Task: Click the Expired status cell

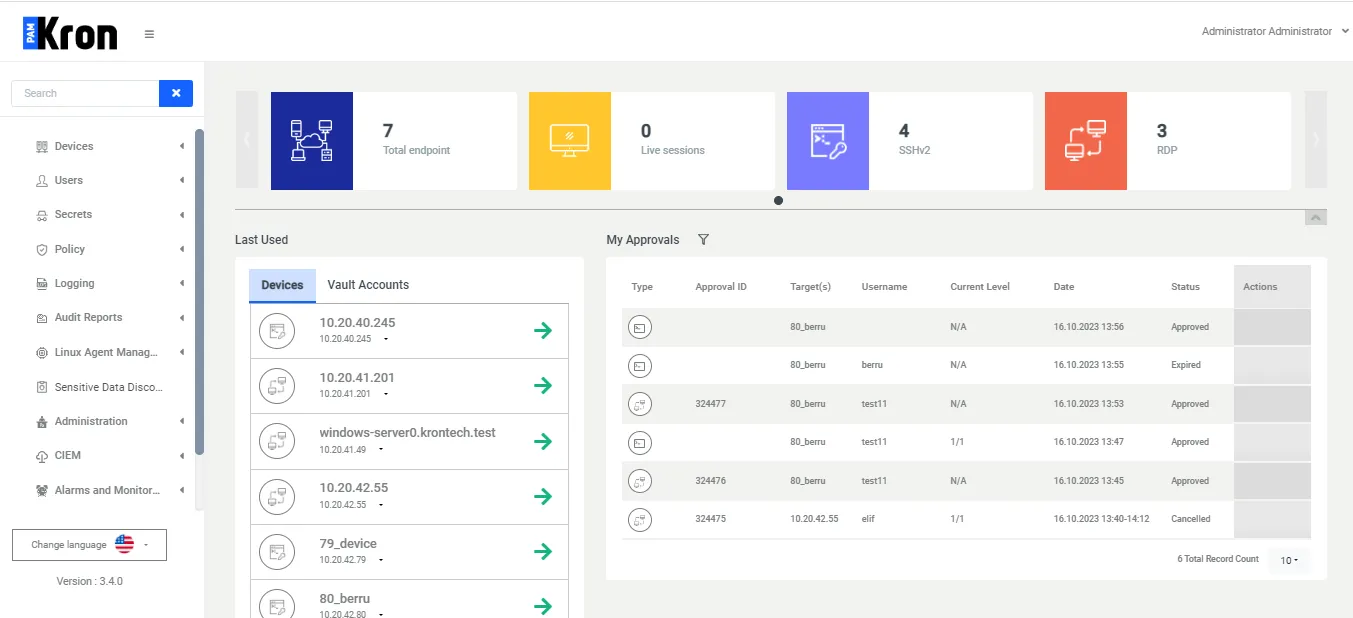Action: click(1186, 365)
